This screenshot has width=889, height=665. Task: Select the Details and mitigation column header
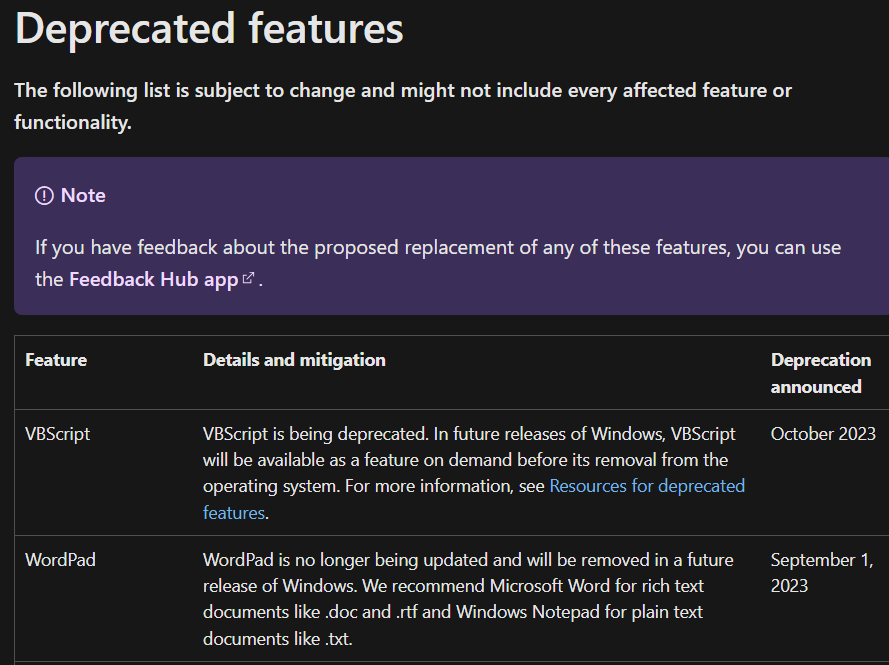[294, 360]
